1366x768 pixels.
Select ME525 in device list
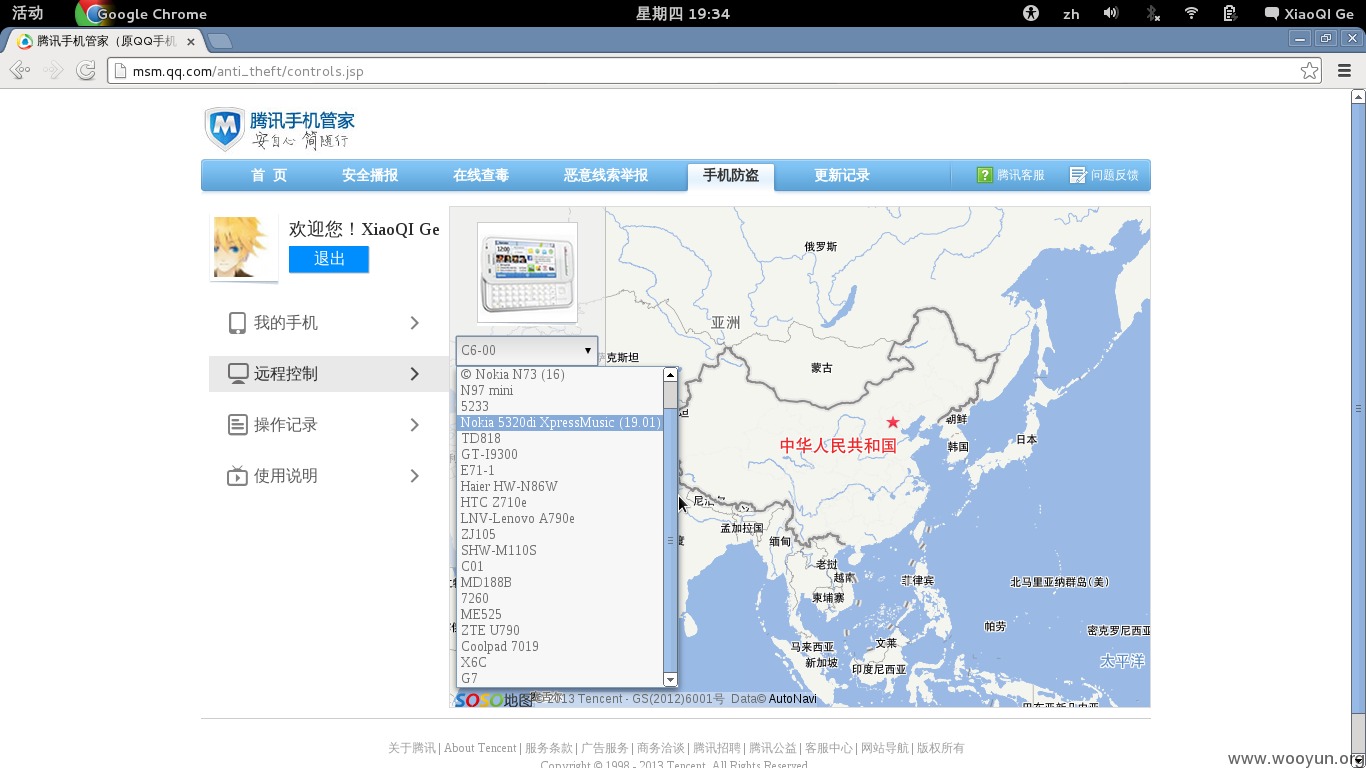(560, 614)
